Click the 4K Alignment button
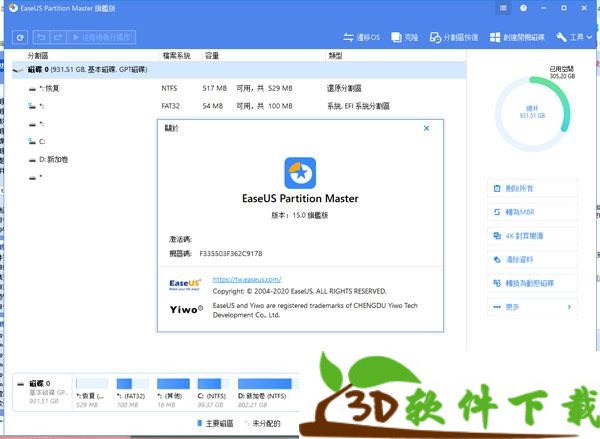Image resolution: width=600 pixels, height=439 pixels. [x=532, y=236]
